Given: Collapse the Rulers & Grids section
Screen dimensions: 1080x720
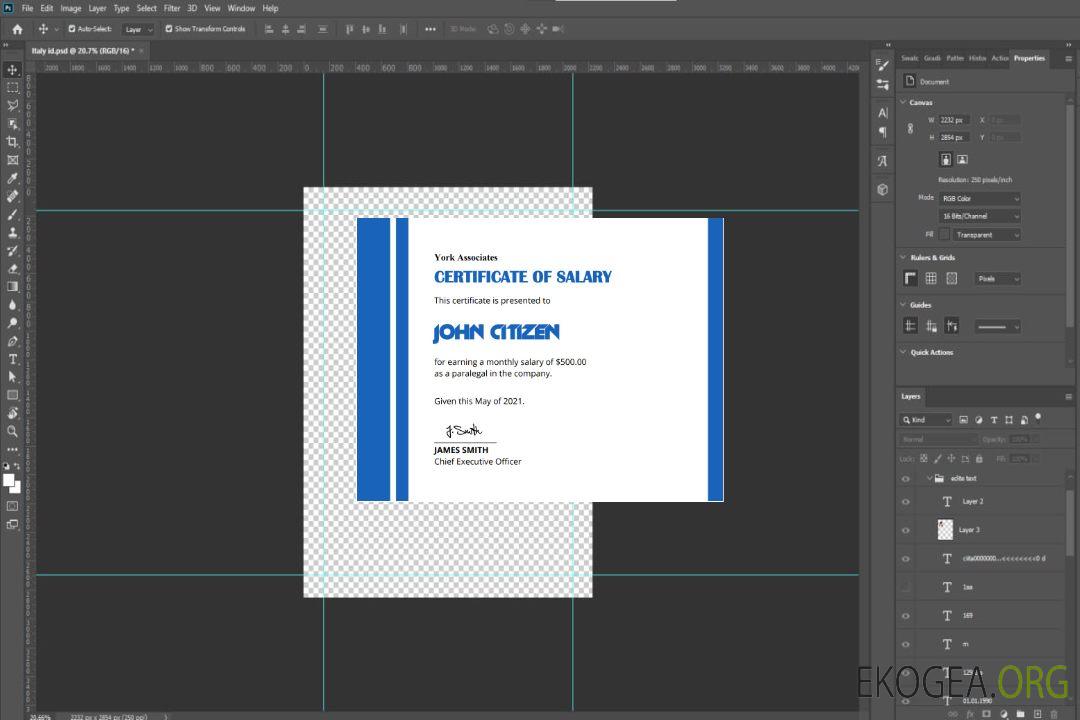Looking at the screenshot, I should 904,257.
